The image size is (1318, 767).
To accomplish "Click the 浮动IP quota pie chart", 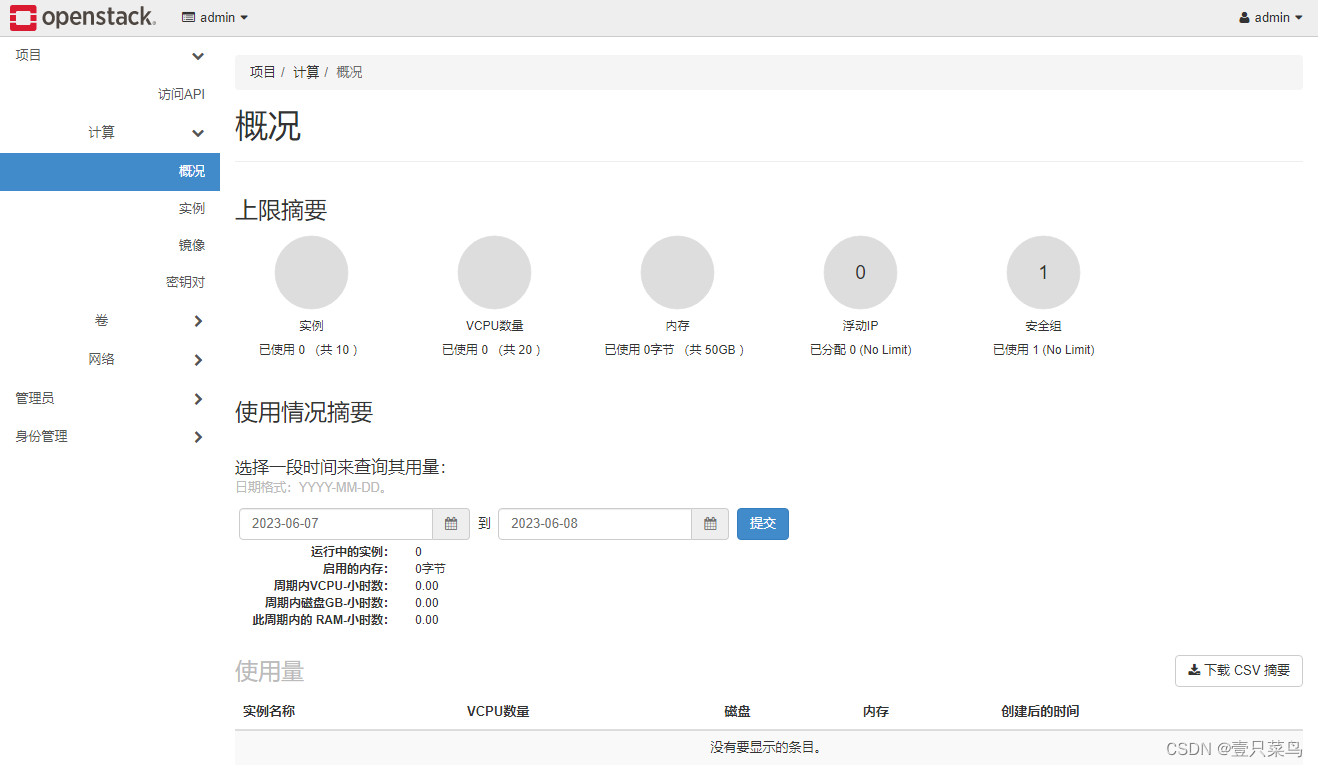I will [x=860, y=272].
